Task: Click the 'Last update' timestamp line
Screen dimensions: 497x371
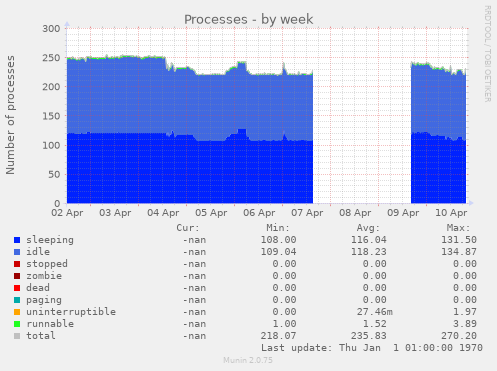Action: coord(372,348)
